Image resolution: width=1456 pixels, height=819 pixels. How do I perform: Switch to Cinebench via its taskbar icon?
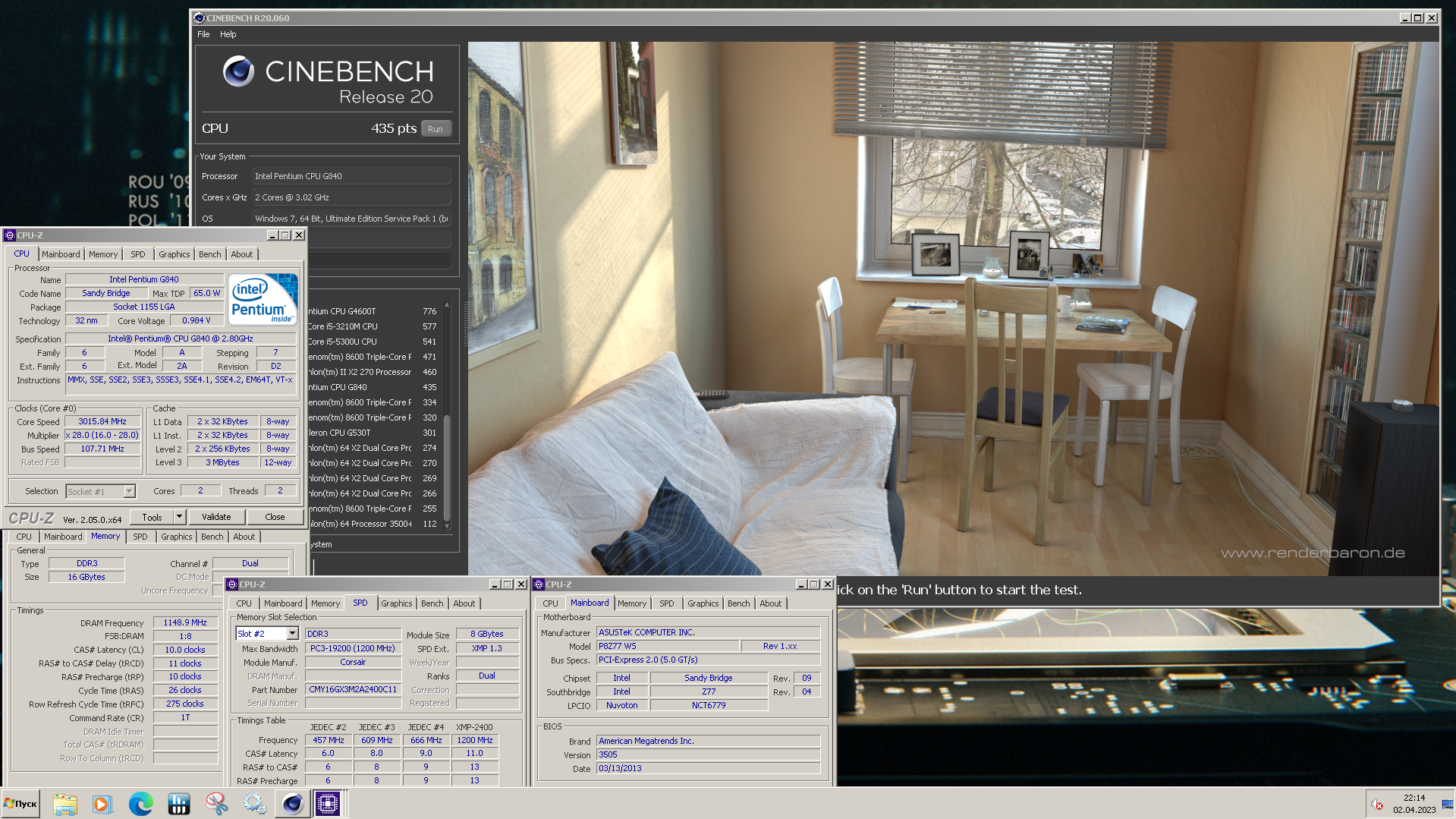pos(292,804)
